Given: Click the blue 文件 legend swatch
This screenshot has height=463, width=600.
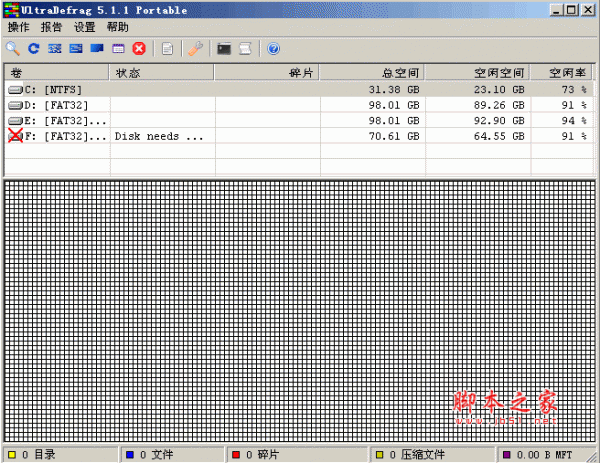Looking at the screenshot, I should pyautogui.click(x=130, y=455).
